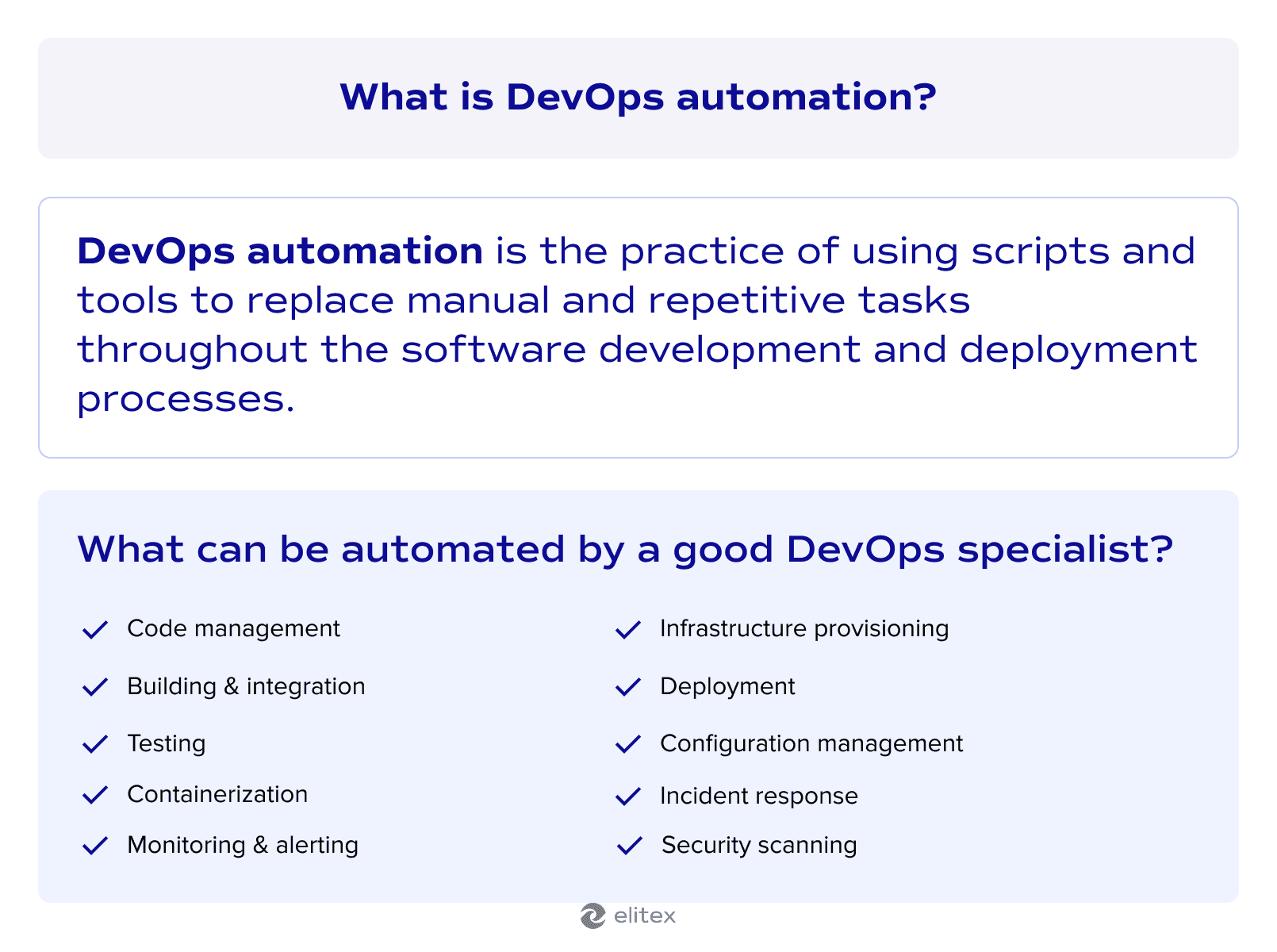Select the 'Security scanning' list item

coord(759,845)
